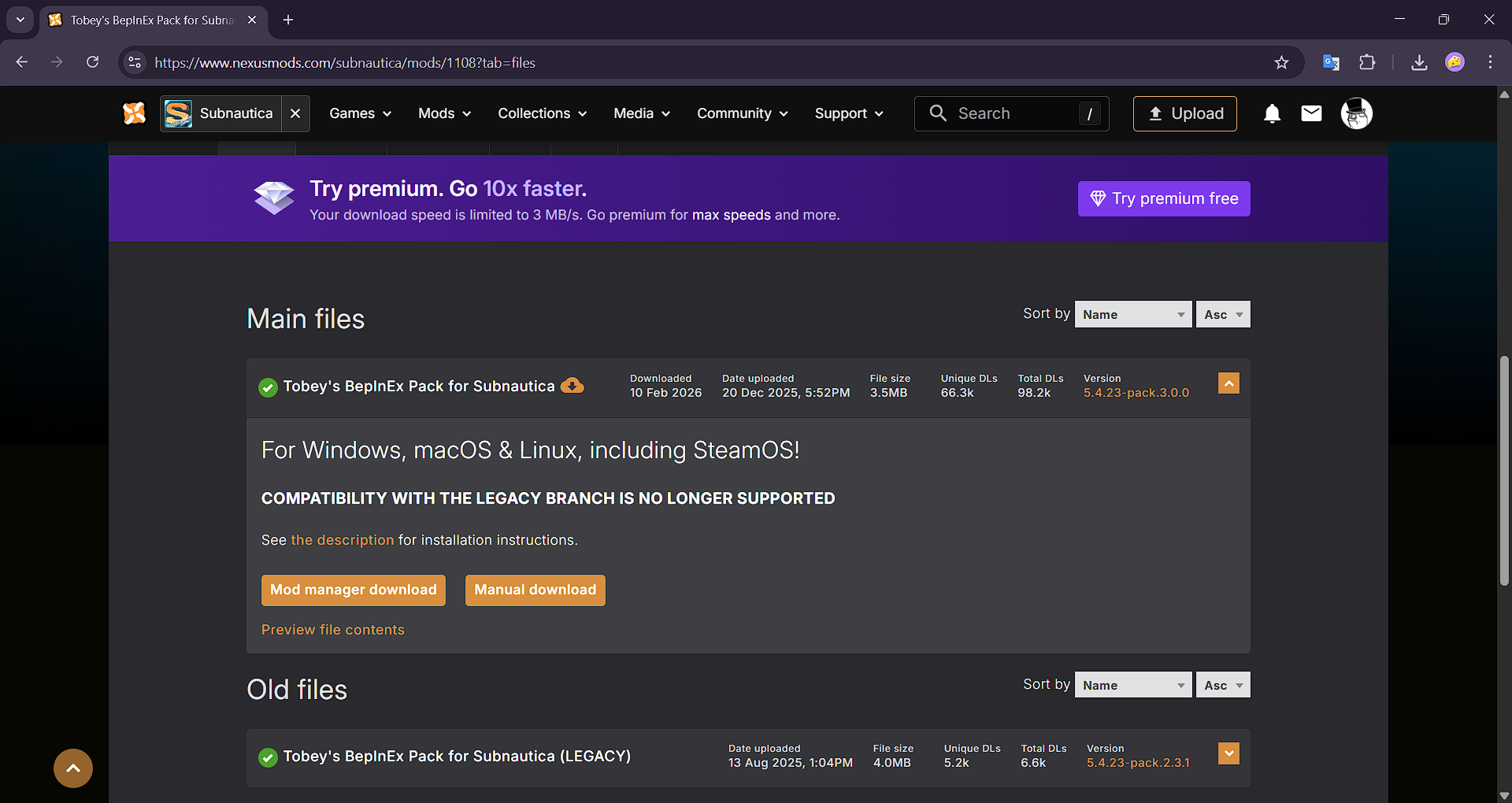Open the Support menu
Viewport: 1512px width, 803px height.
click(849, 113)
